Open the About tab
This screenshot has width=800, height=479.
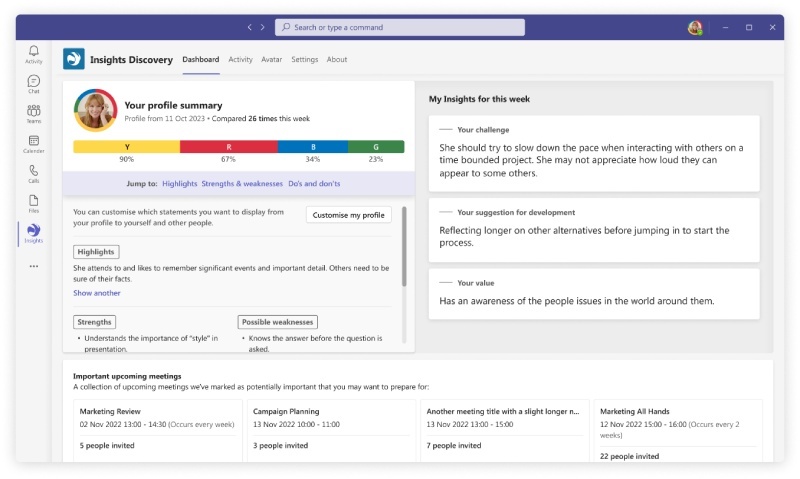pos(337,59)
